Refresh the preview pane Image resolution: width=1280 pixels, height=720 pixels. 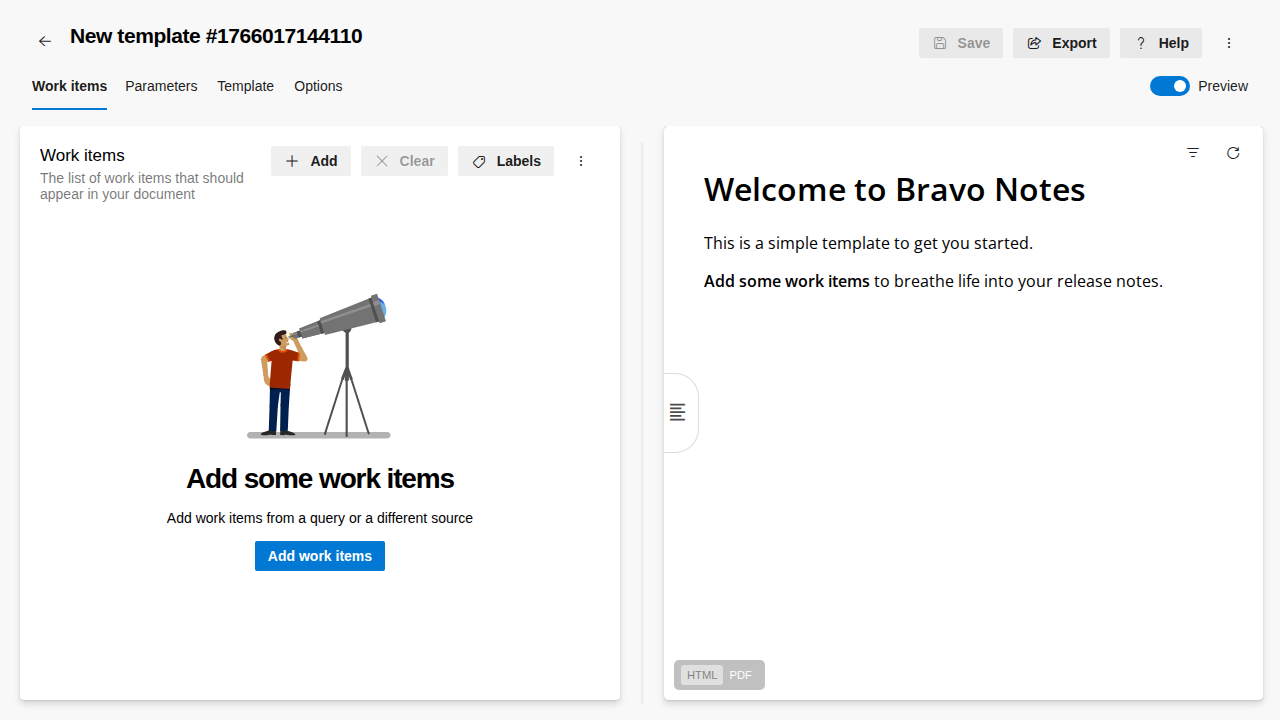tap(1233, 153)
